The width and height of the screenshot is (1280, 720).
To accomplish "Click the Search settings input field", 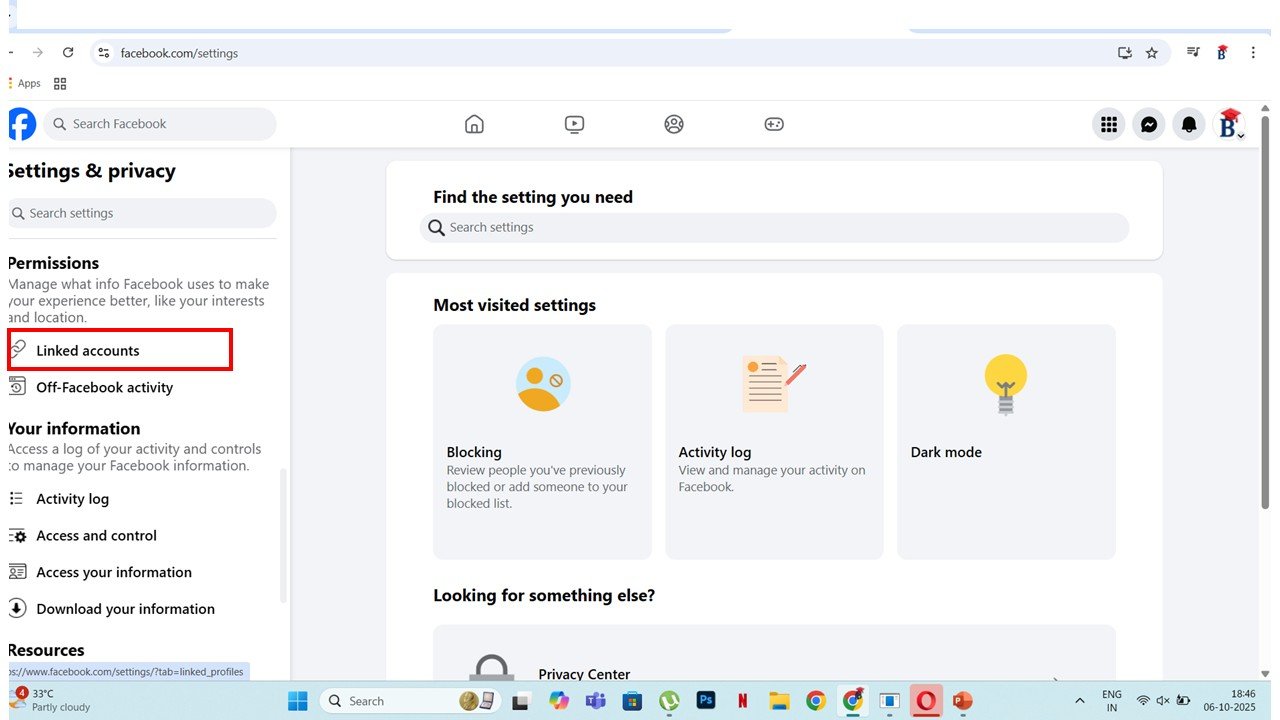I will (x=775, y=227).
